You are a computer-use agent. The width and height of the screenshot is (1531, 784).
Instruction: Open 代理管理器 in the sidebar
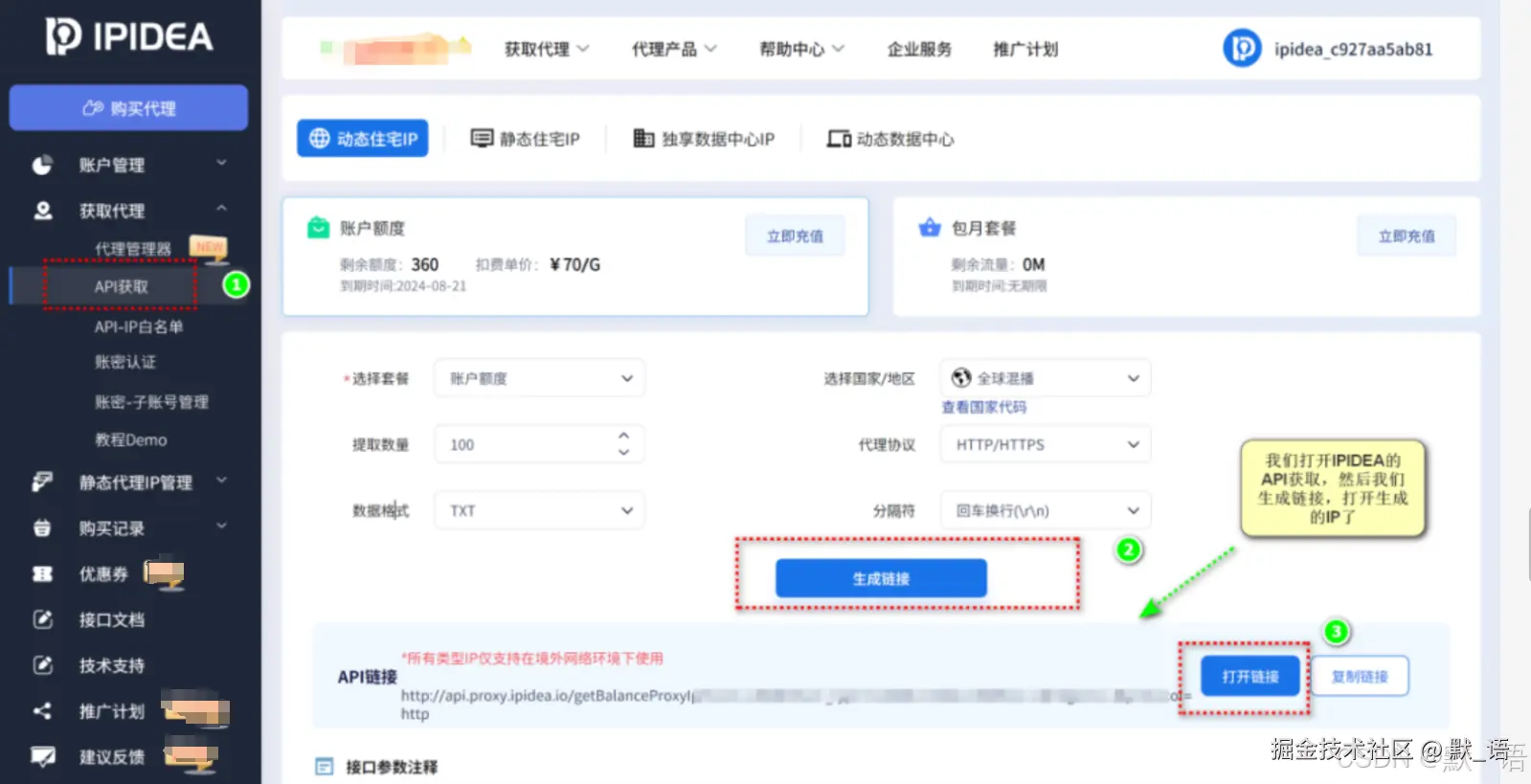coord(133,249)
